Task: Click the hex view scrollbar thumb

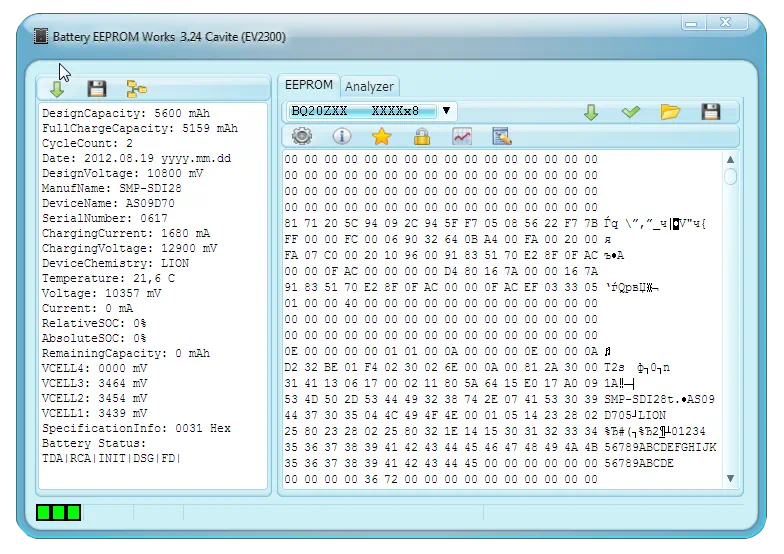Action: coord(730,176)
